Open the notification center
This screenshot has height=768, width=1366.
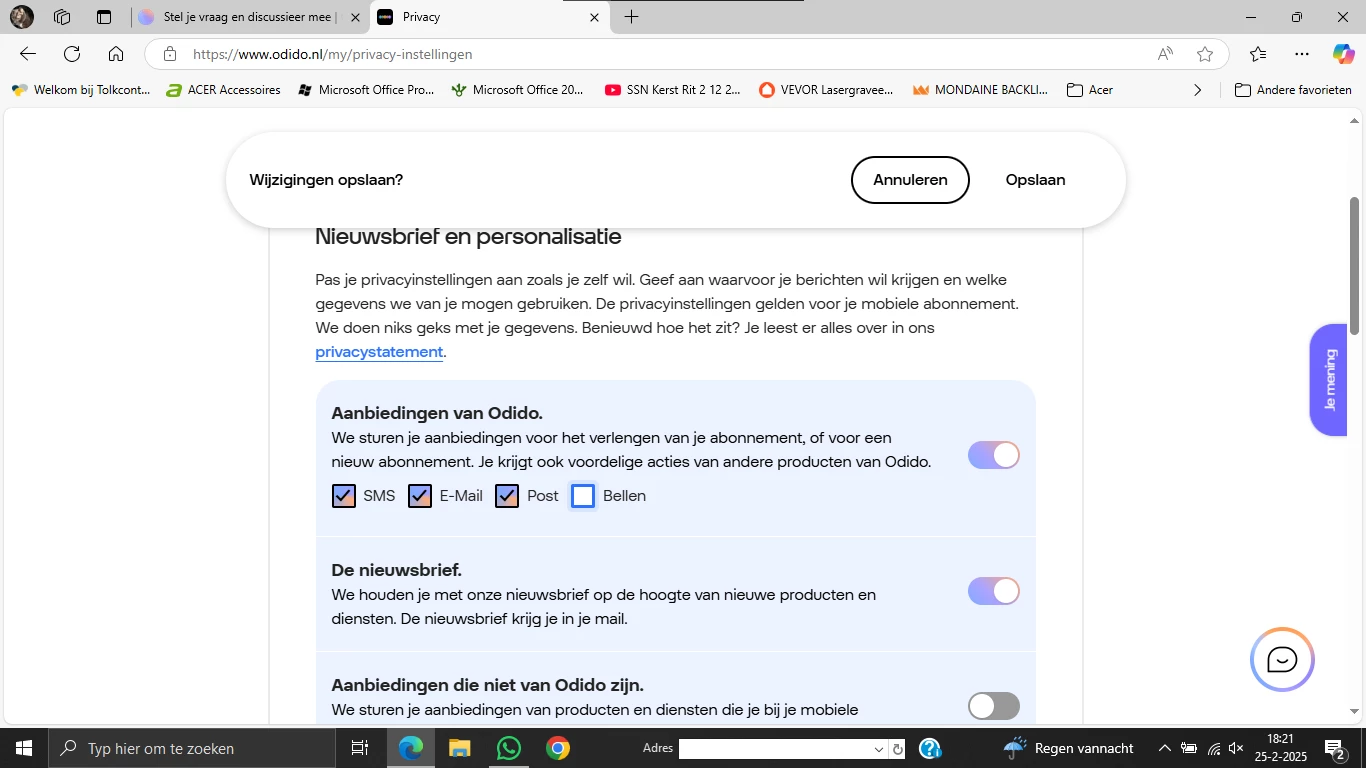(1334, 748)
